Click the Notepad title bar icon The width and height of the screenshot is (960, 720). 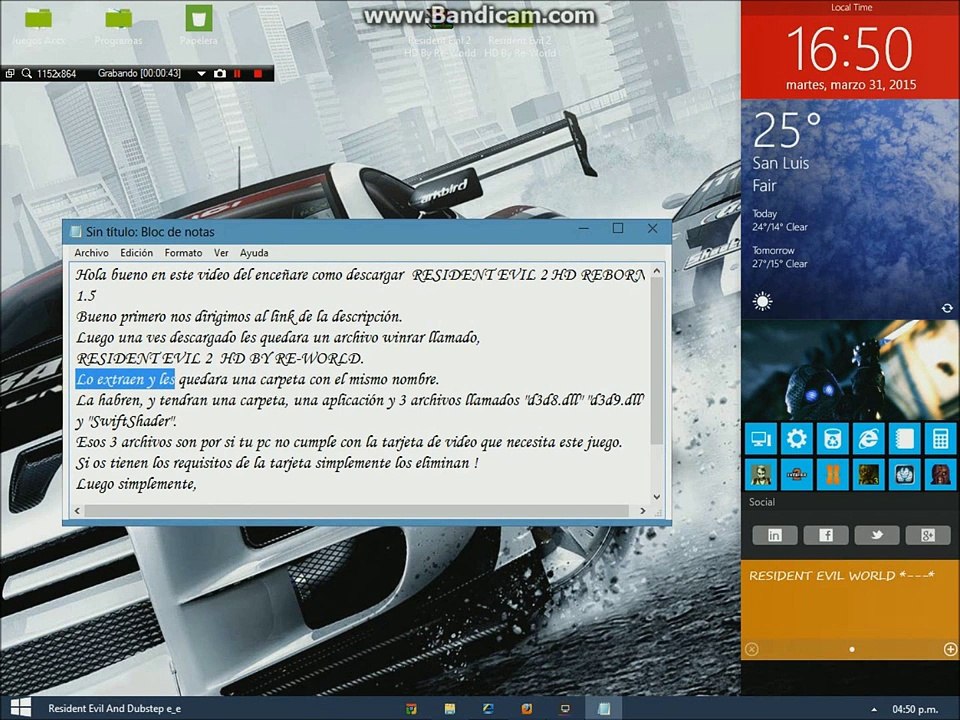(76, 231)
